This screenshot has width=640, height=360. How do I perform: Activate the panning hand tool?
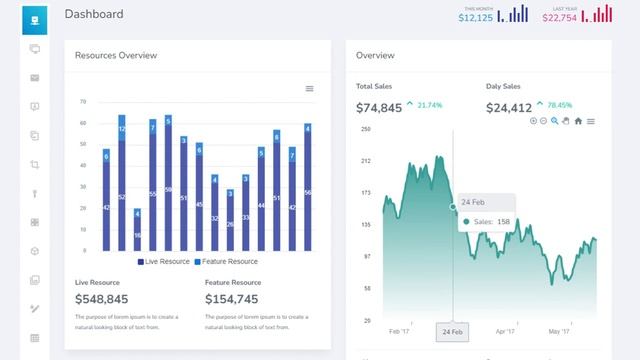(x=566, y=121)
